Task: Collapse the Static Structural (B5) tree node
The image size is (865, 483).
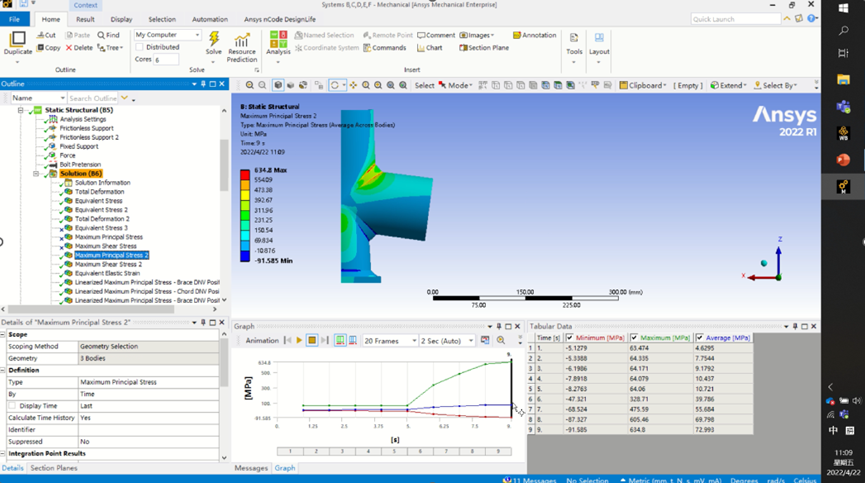Action: pos(20,110)
